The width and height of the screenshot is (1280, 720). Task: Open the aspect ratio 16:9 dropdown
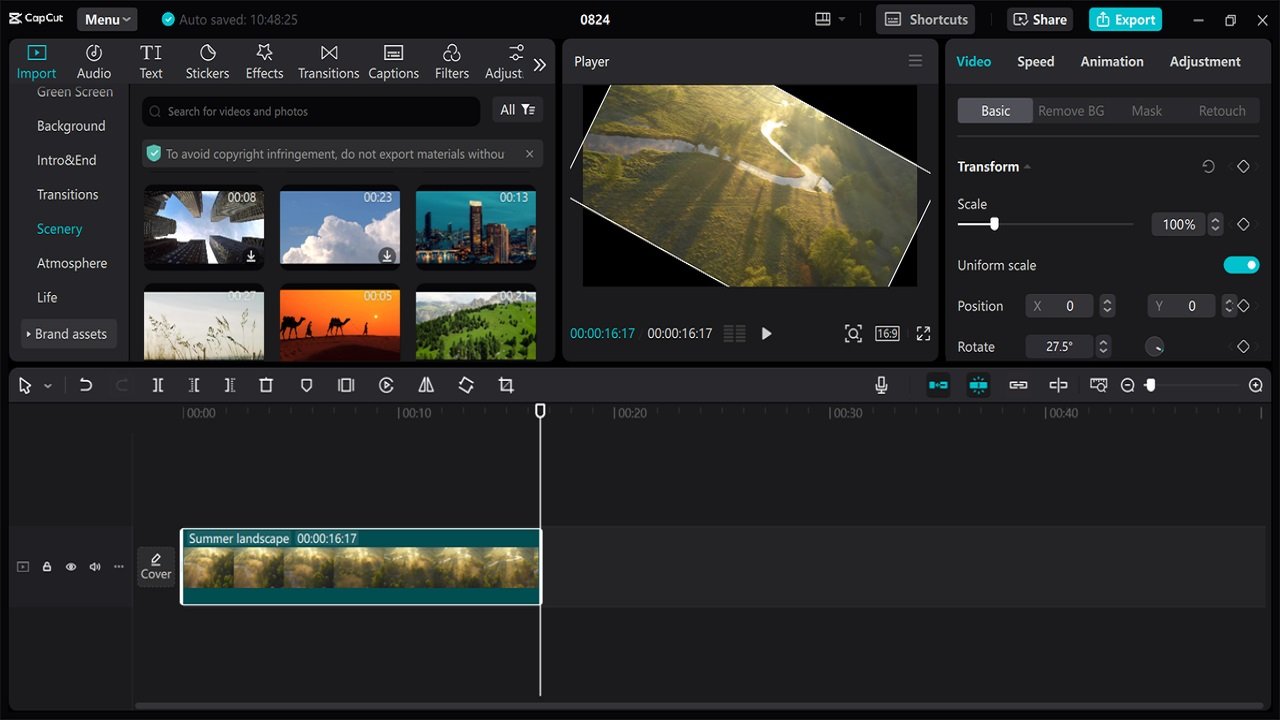886,333
